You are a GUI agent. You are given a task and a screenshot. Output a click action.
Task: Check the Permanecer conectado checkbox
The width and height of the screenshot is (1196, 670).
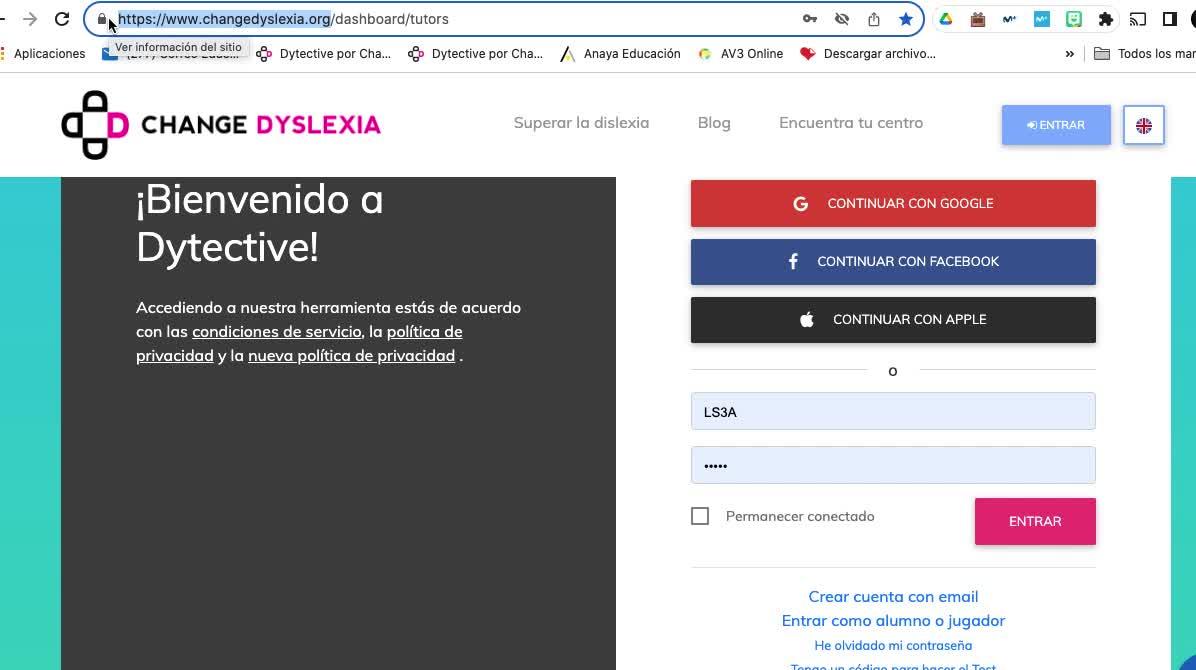(x=699, y=517)
